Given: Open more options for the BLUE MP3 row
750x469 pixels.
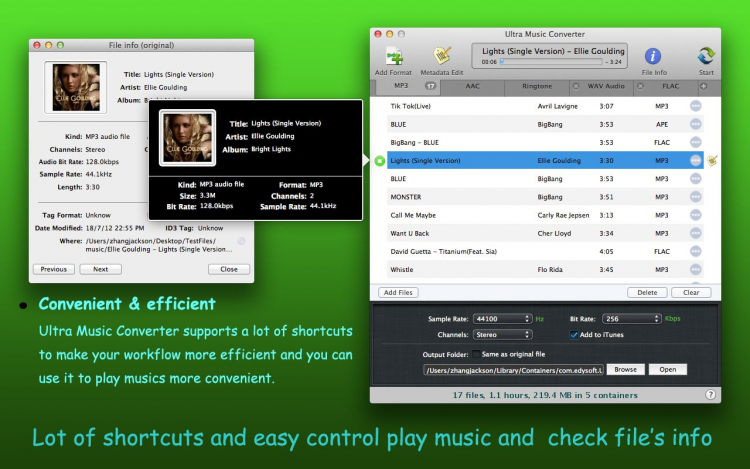Looking at the screenshot, I should click(x=695, y=179).
